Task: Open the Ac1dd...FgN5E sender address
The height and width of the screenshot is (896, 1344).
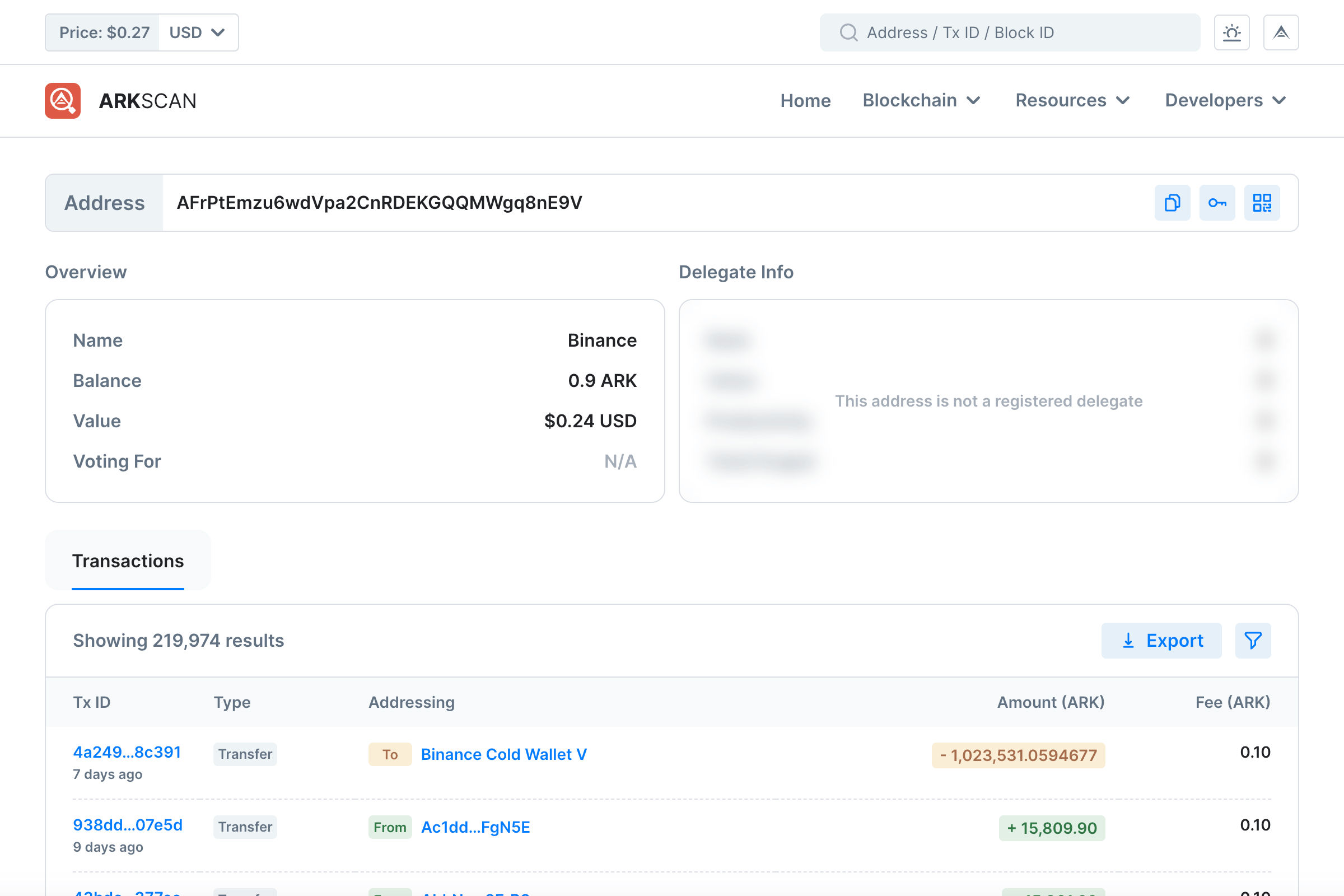Action: click(475, 828)
